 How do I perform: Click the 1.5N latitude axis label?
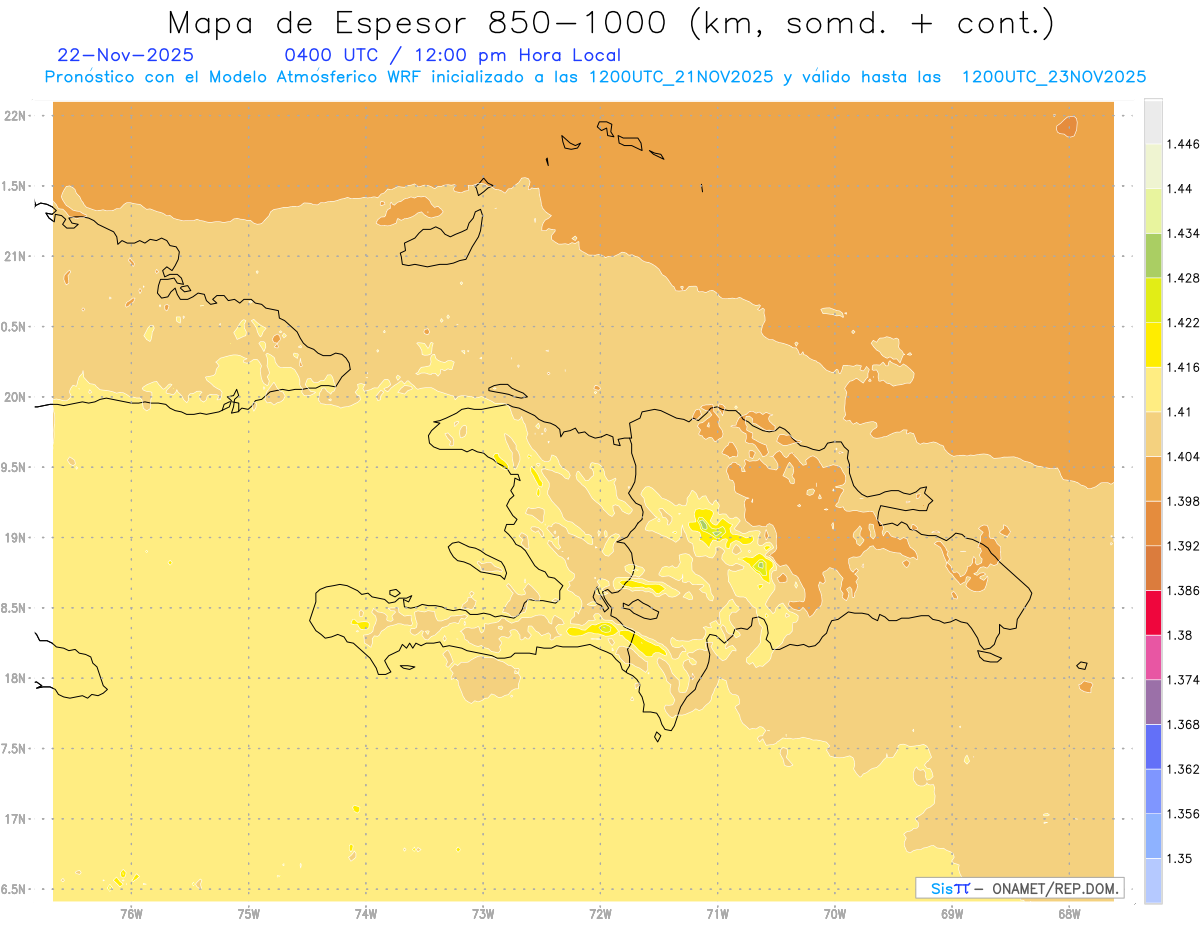click(x=14, y=186)
